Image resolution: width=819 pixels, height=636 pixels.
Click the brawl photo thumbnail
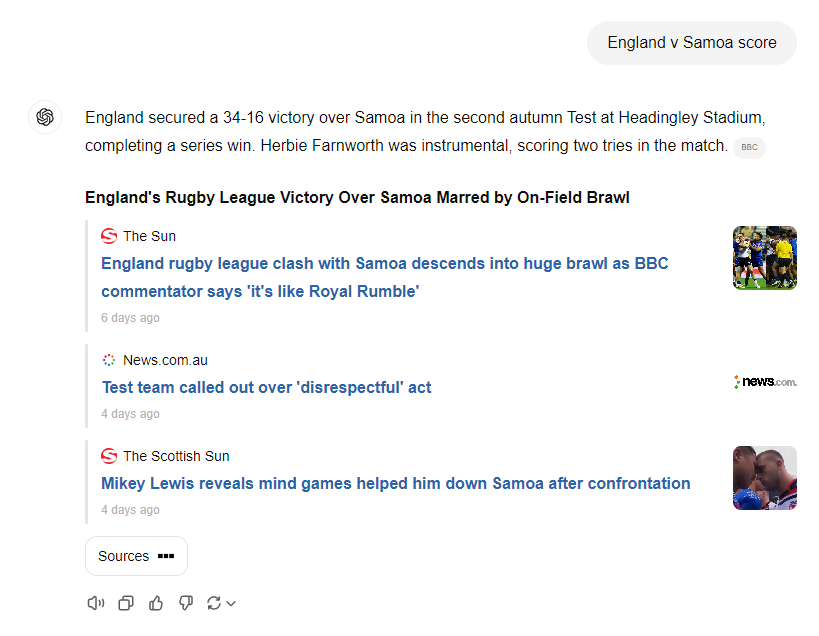click(x=764, y=258)
